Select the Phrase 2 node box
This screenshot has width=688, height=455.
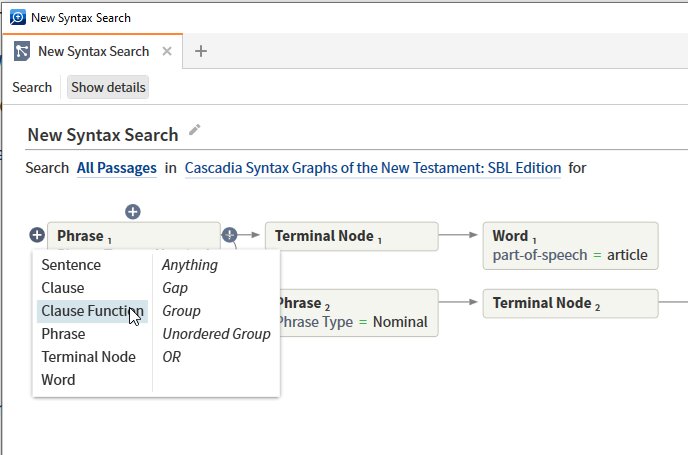(359, 313)
